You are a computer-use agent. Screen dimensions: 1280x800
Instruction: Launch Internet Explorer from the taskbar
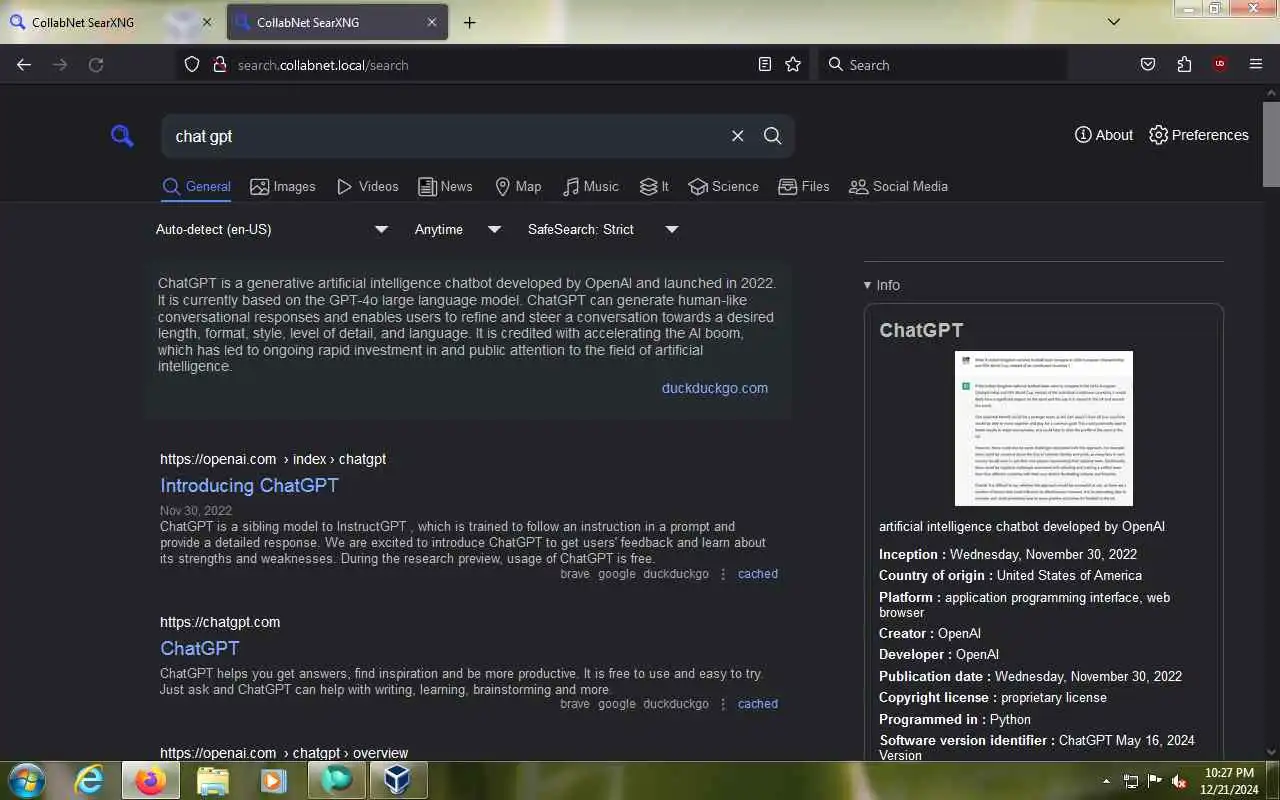[x=90, y=780]
